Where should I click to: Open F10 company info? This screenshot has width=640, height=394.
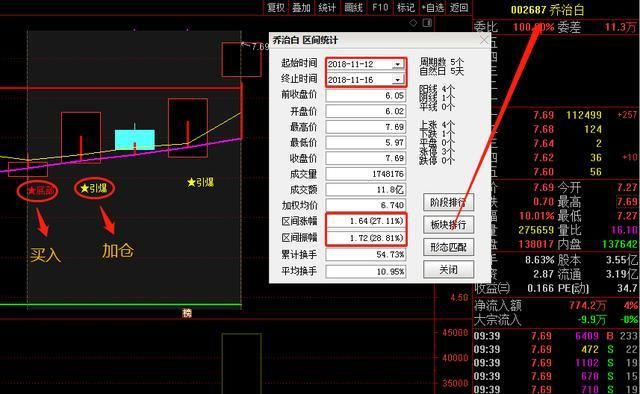380,7
